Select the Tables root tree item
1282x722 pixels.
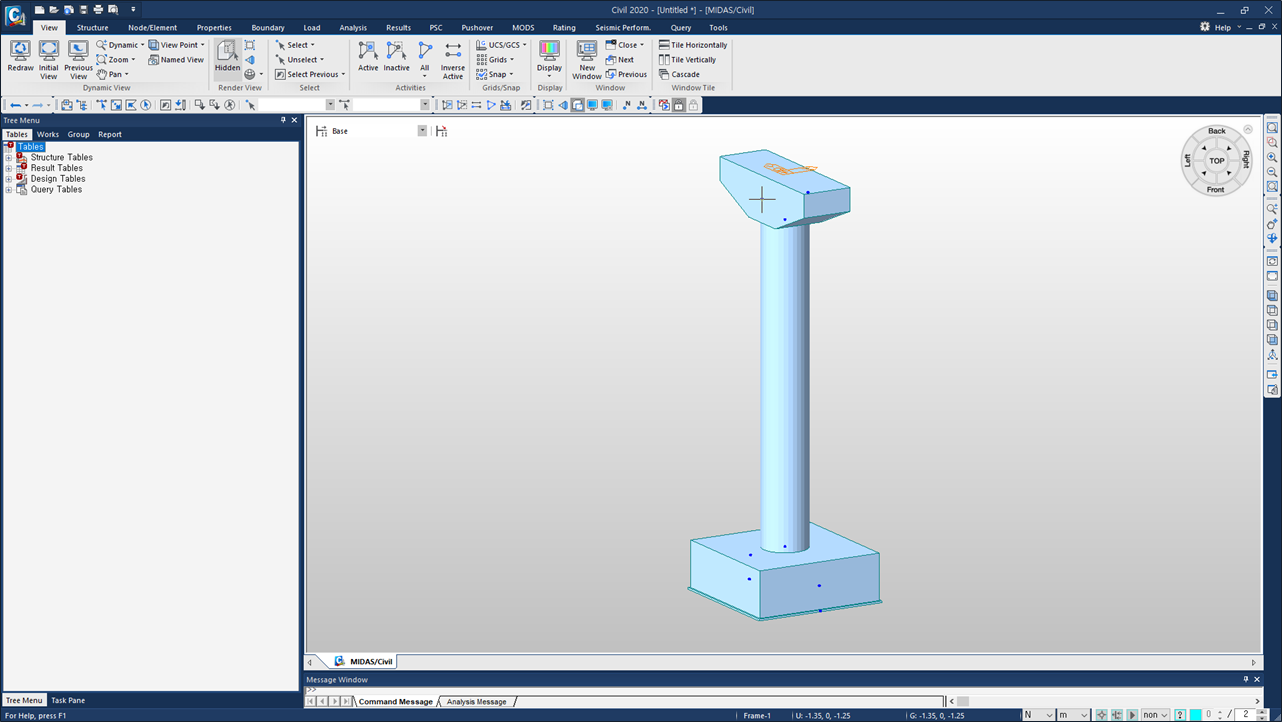(30, 147)
